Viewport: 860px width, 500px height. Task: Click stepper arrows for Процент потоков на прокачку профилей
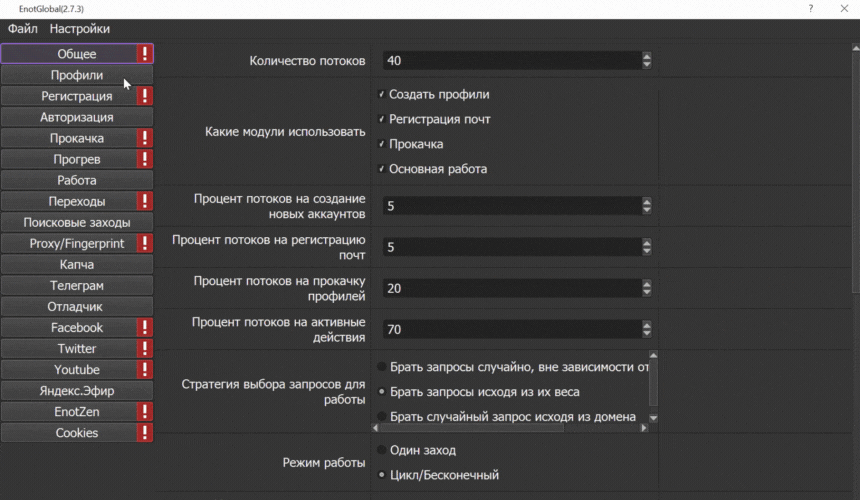[x=646, y=288]
